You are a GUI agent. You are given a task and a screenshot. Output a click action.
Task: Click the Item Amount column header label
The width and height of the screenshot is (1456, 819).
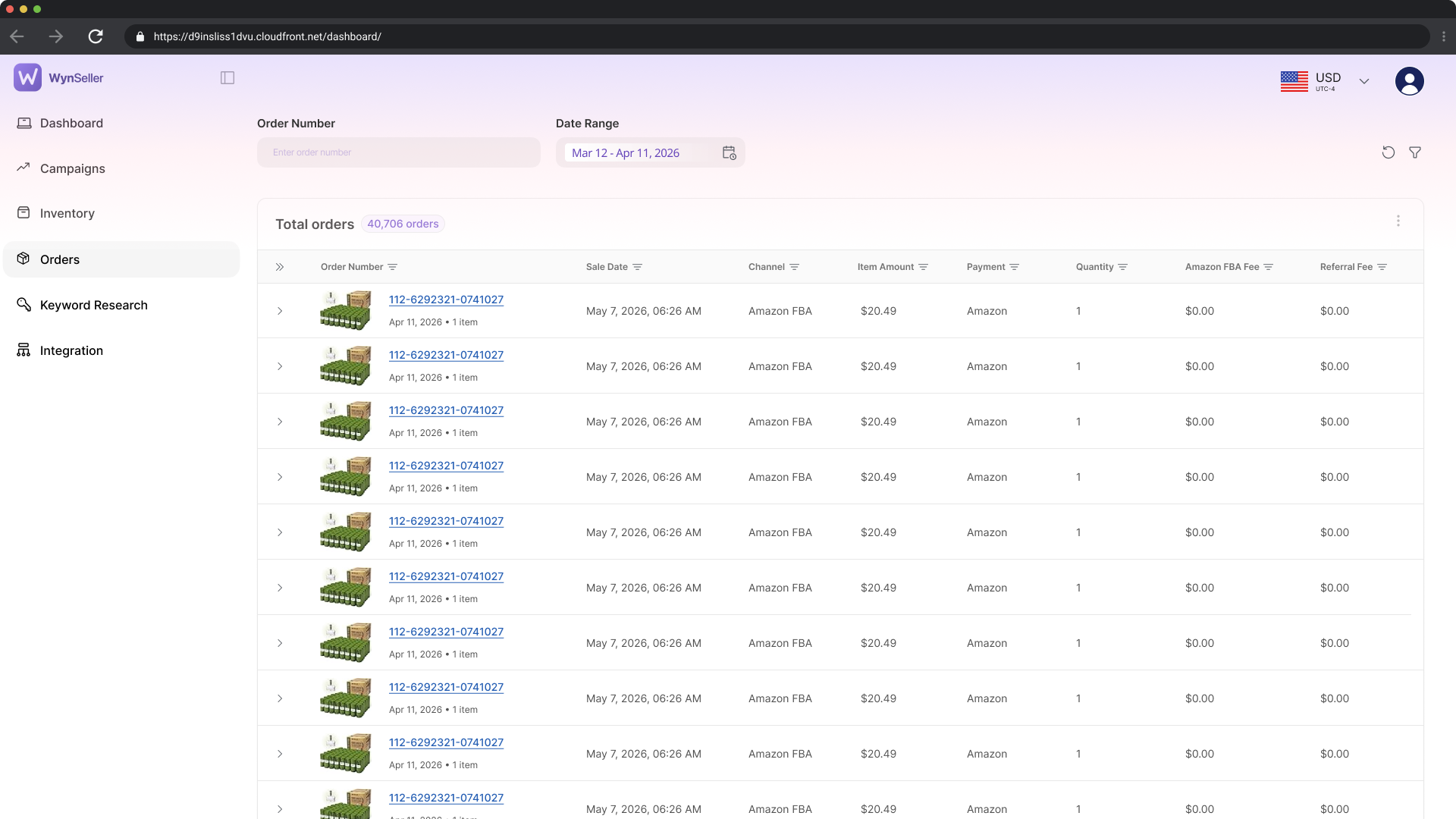pyautogui.click(x=885, y=267)
